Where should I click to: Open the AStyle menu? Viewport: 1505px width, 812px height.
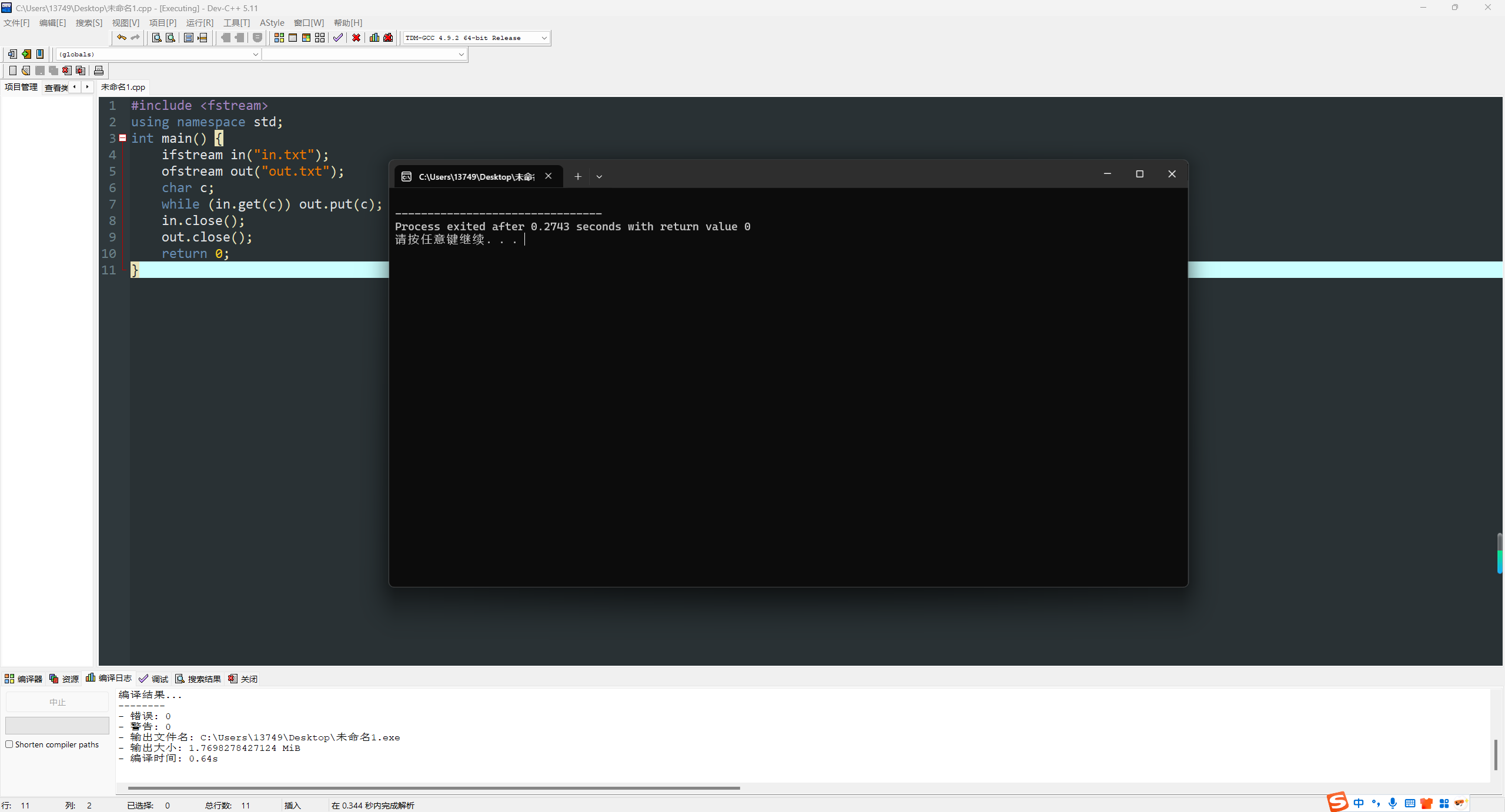point(272,22)
